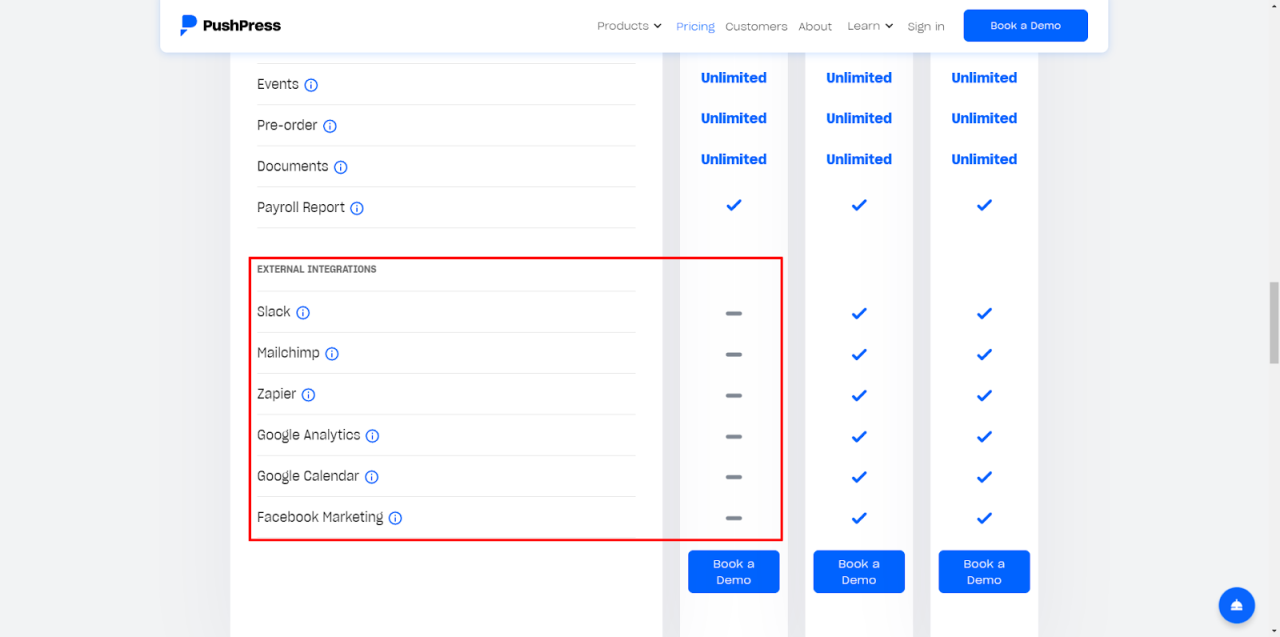The width and height of the screenshot is (1280, 637).
Task: Click Google Calendar checkmark in second plan column
Action: coord(858,478)
